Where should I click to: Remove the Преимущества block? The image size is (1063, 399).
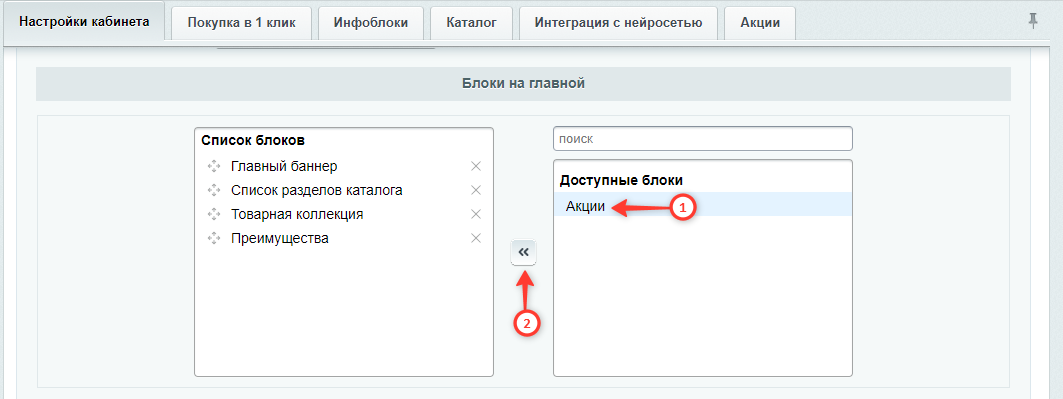point(476,238)
